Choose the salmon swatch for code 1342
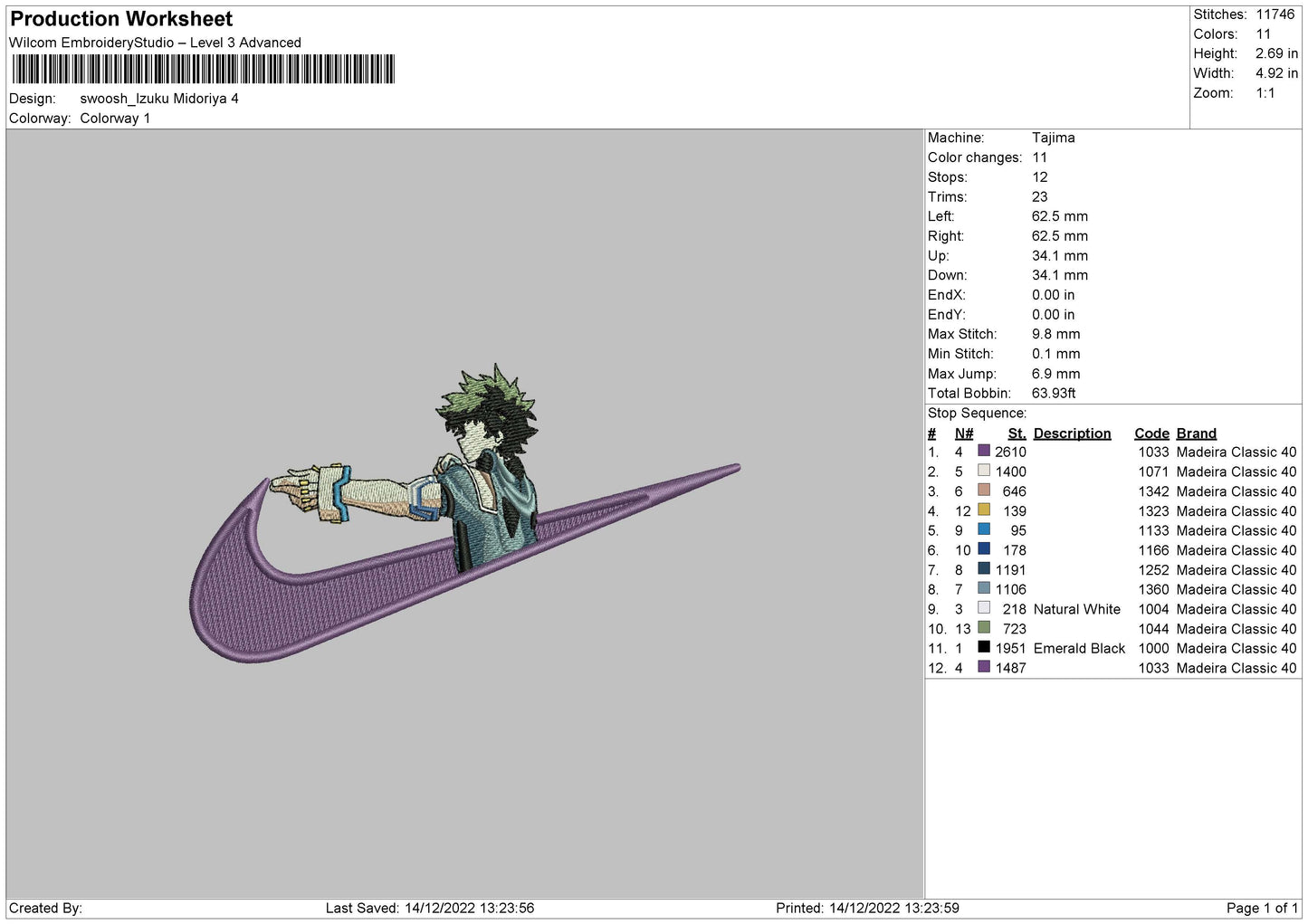This screenshot has height=924, width=1308. (x=983, y=491)
